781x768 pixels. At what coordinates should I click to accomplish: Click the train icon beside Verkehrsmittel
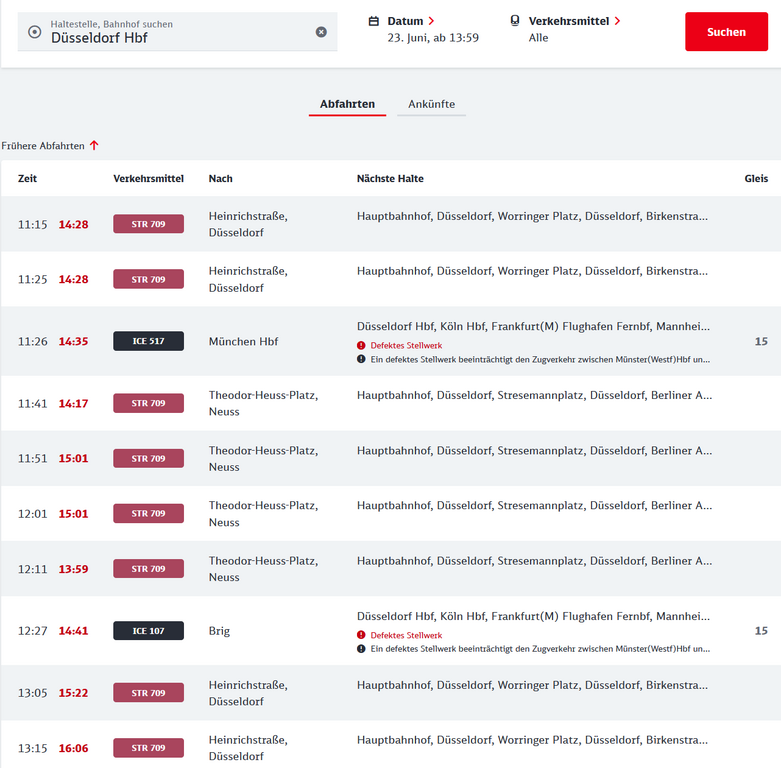[515, 20]
